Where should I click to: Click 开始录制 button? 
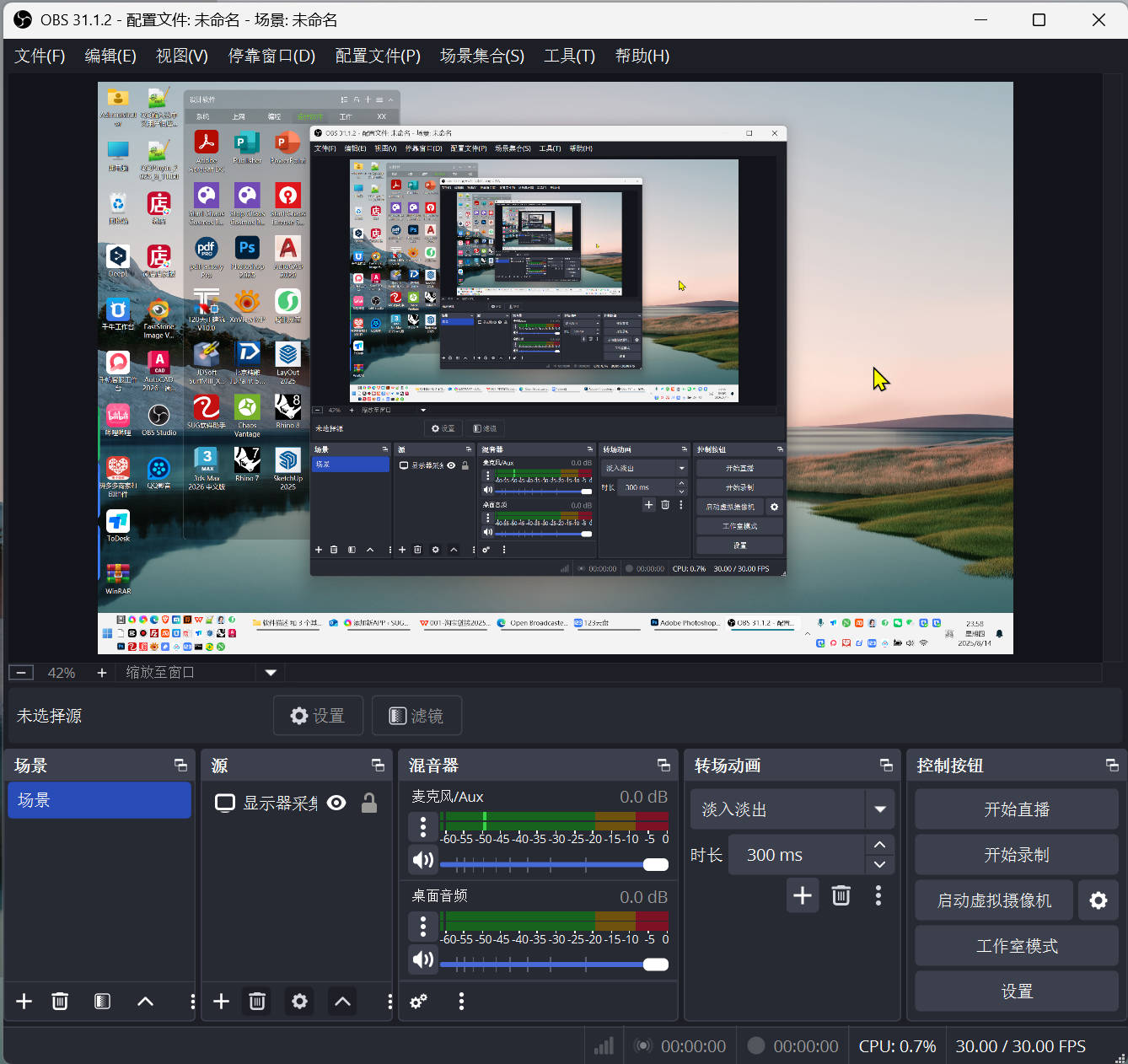[1017, 855]
